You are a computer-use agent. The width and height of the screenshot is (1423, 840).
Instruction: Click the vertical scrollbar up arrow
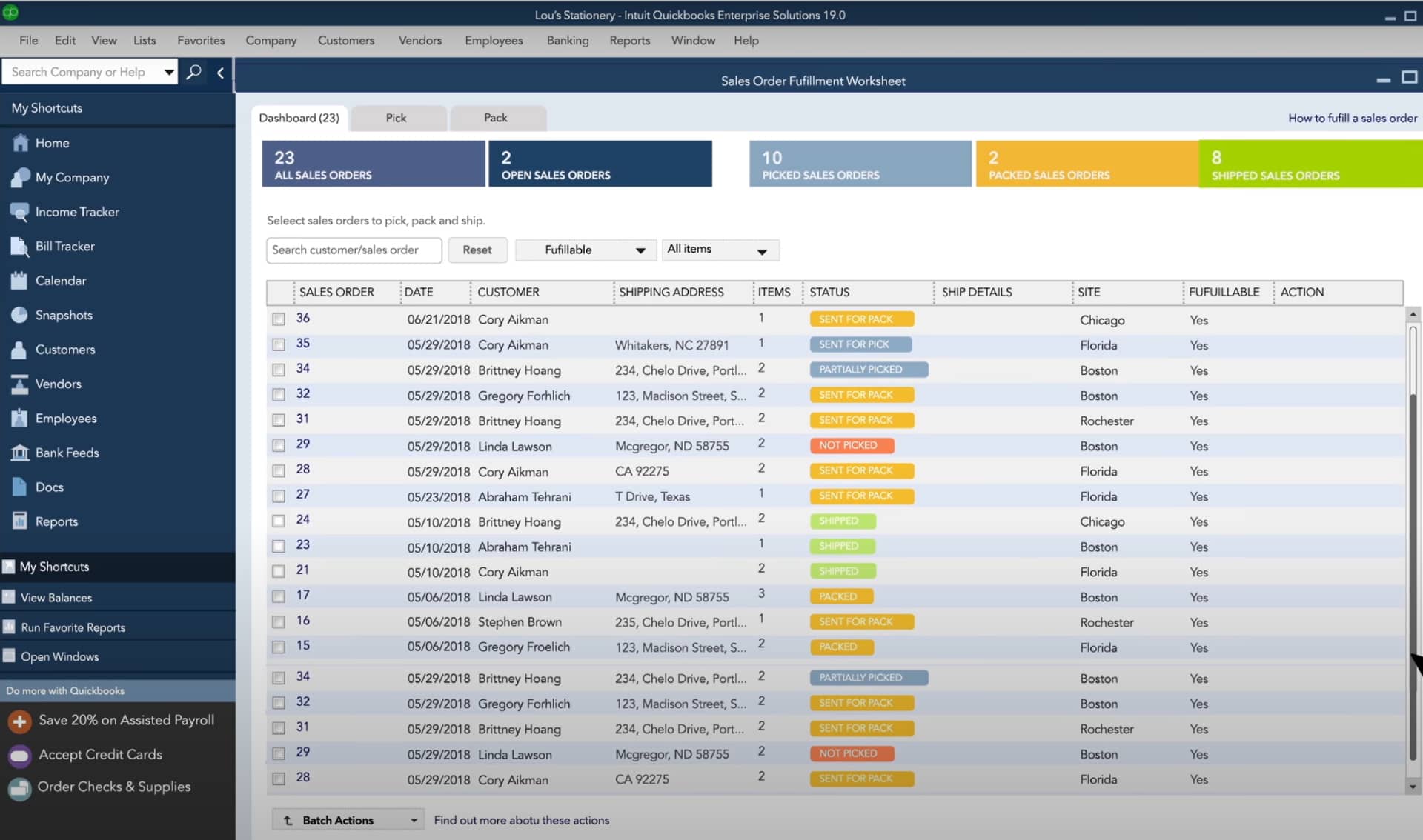click(x=1413, y=314)
